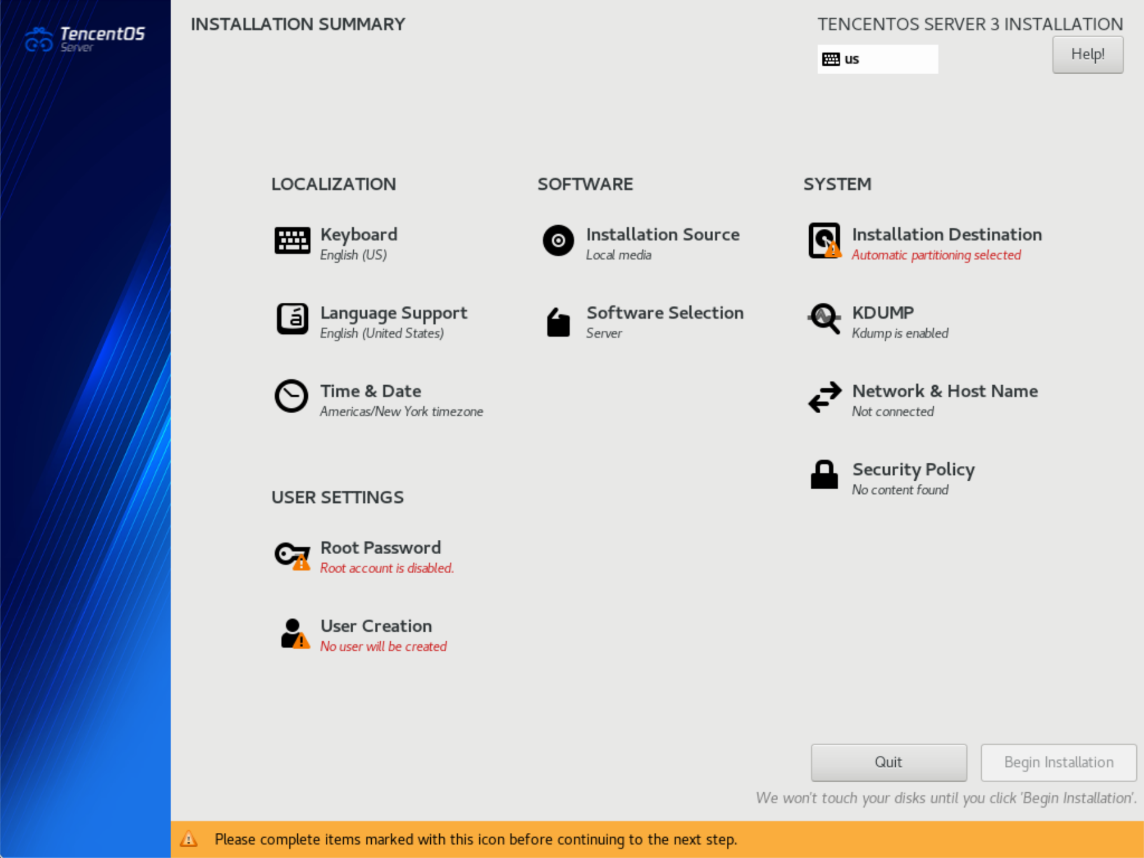Open the Time & Date label

[x=371, y=391]
